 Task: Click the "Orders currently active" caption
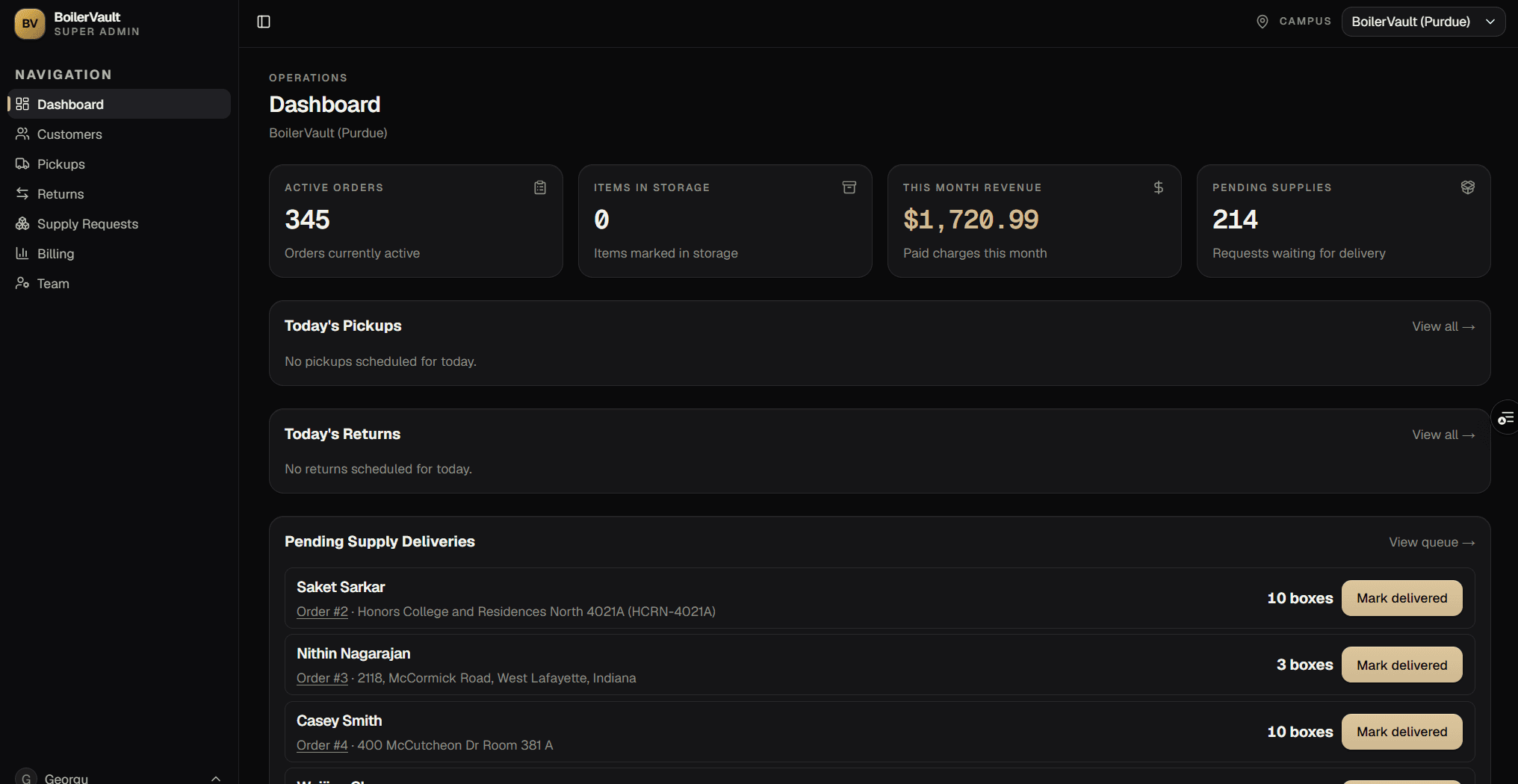(x=352, y=253)
